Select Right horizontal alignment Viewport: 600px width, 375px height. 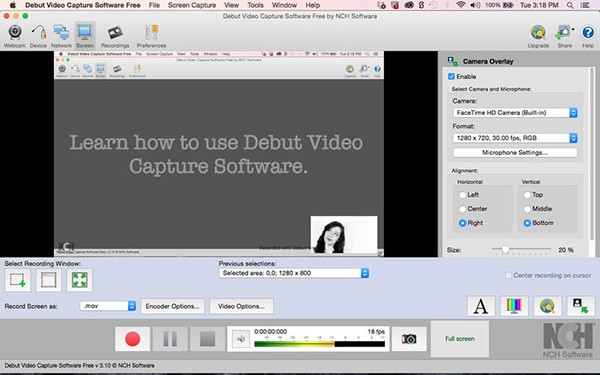pyautogui.click(x=462, y=223)
